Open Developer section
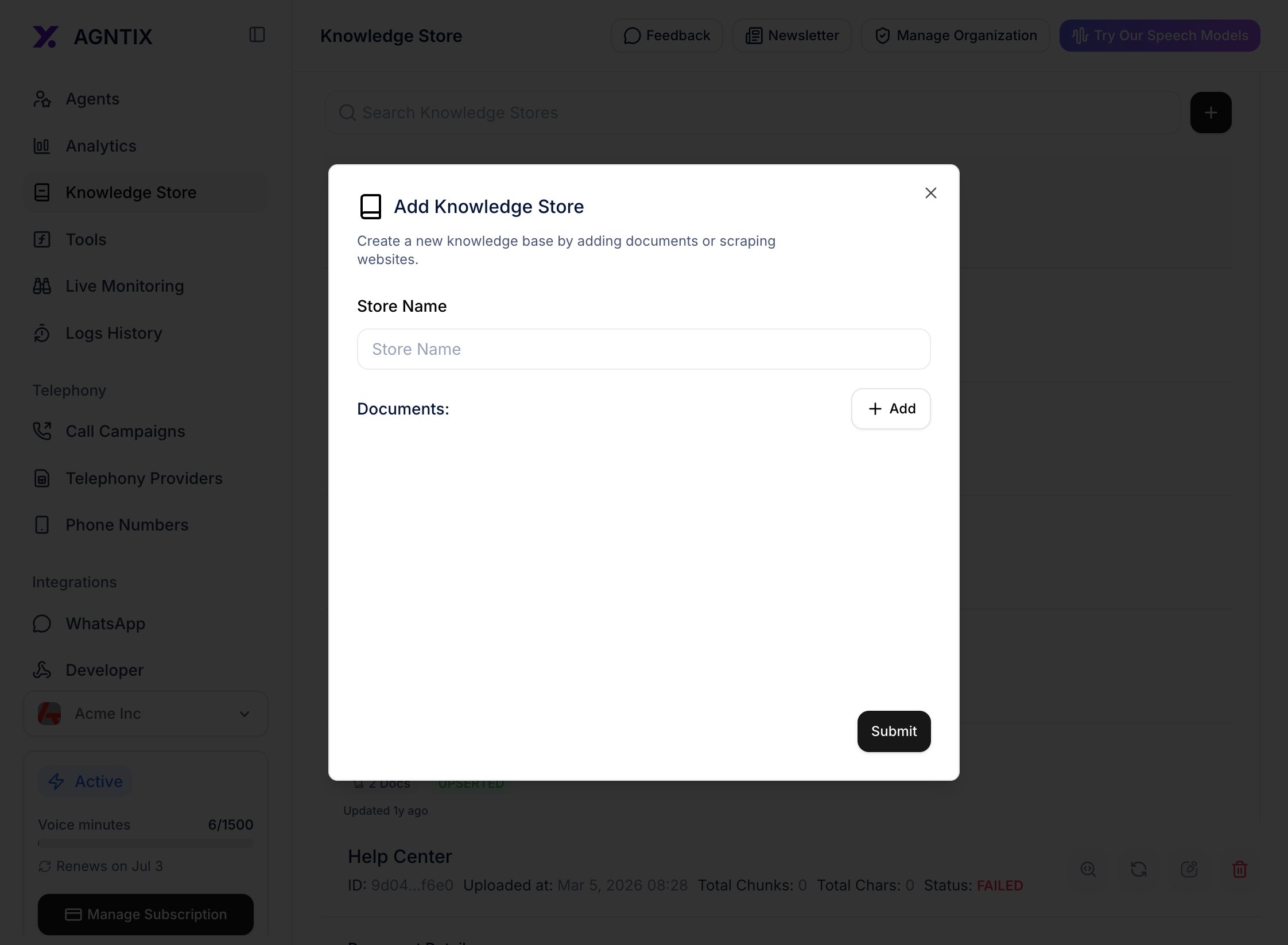Viewport: 1288px width, 945px height. pyautogui.click(x=145, y=670)
